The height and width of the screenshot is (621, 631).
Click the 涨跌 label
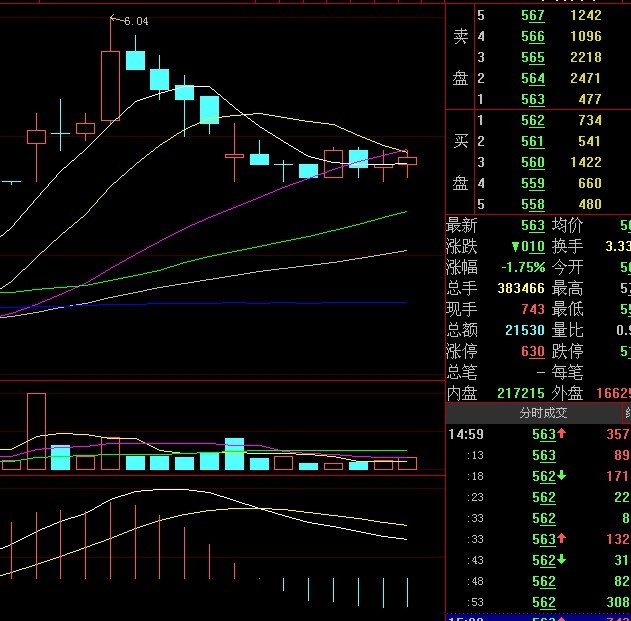click(x=462, y=246)
